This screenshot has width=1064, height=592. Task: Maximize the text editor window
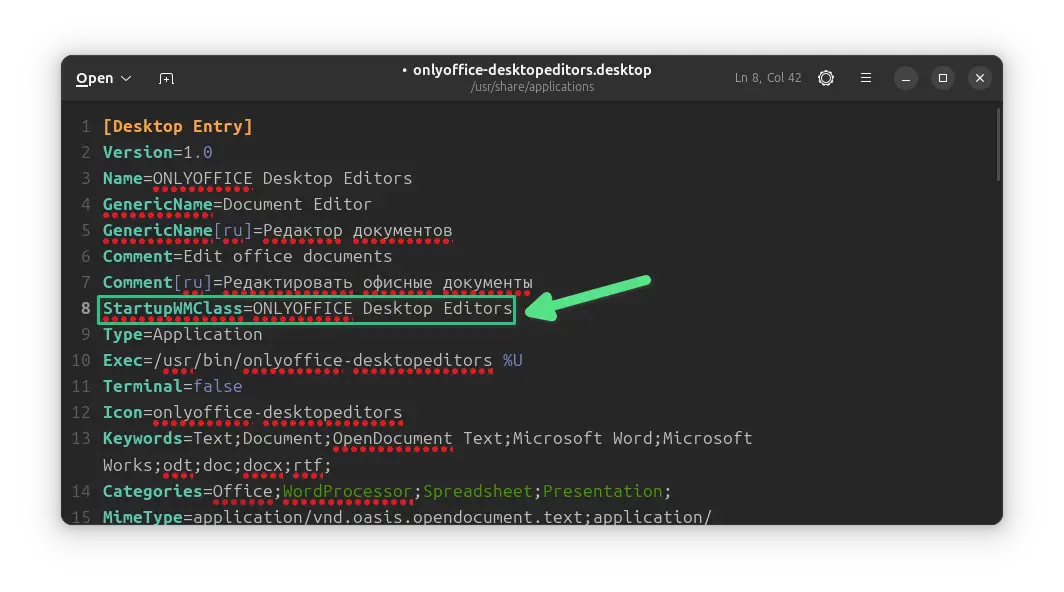(942, 78)
